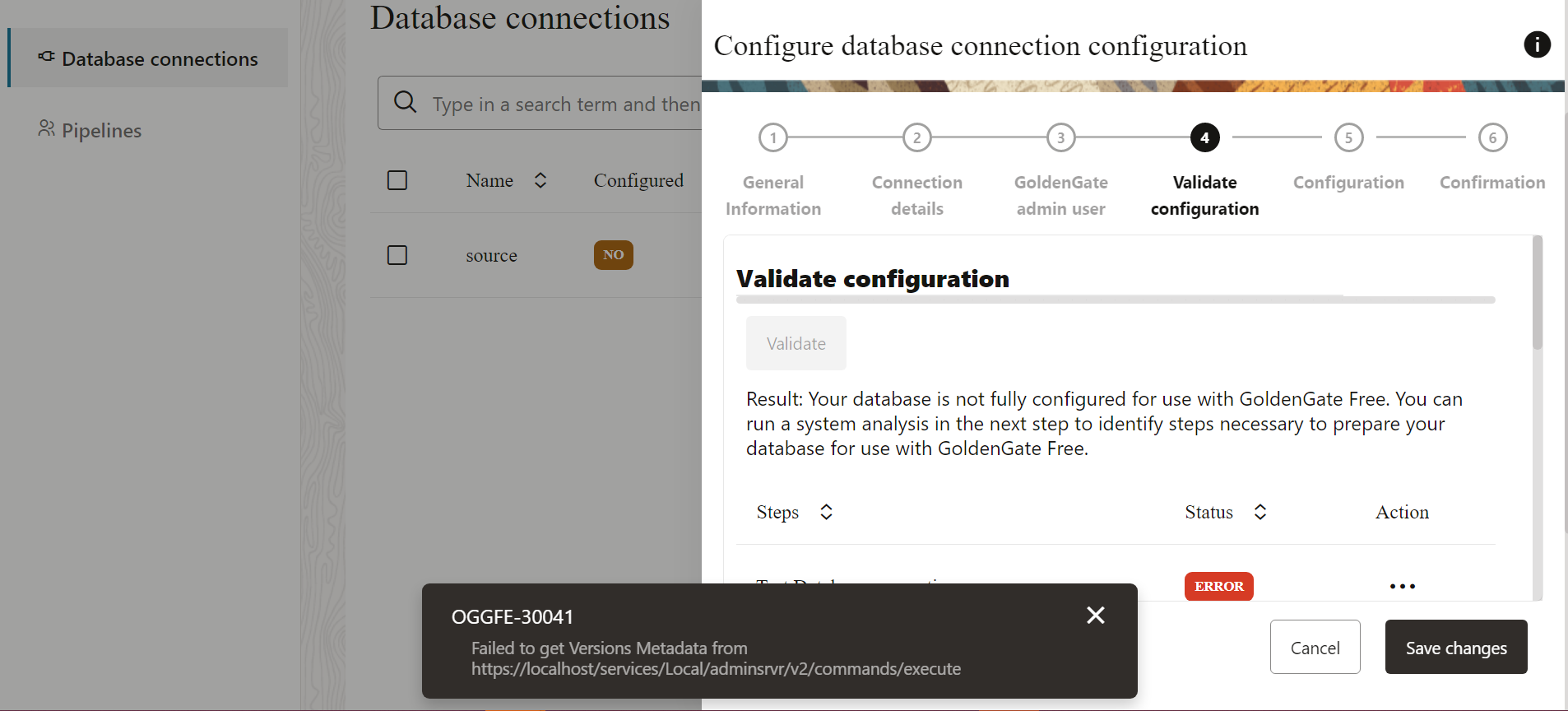
Task: Click the Cancel button
Action: (x=1315, y=647)
